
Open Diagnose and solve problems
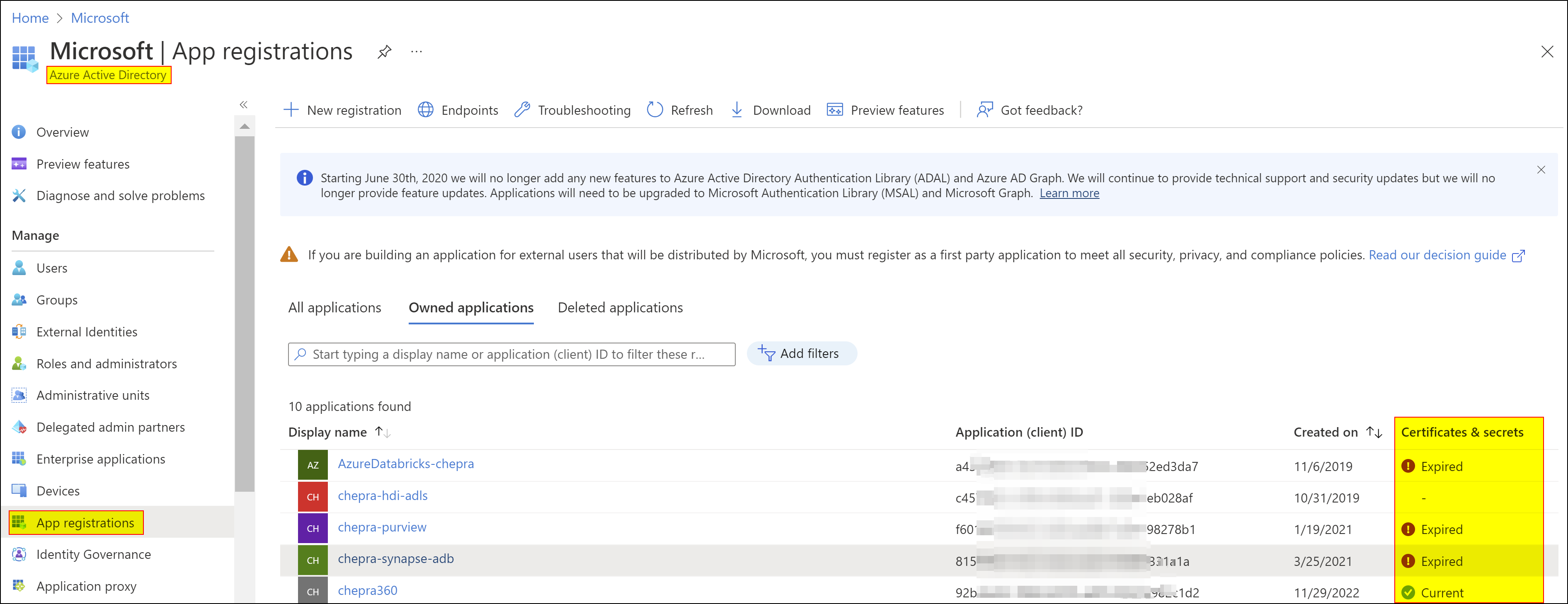(x=120, y=195)
